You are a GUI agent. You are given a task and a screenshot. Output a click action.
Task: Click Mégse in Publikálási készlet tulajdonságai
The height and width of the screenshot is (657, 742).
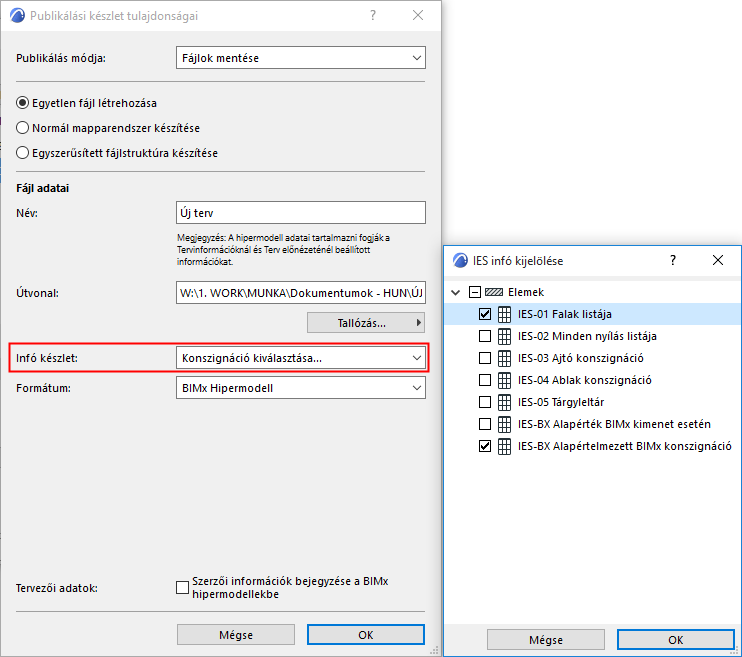coord(236,635)
